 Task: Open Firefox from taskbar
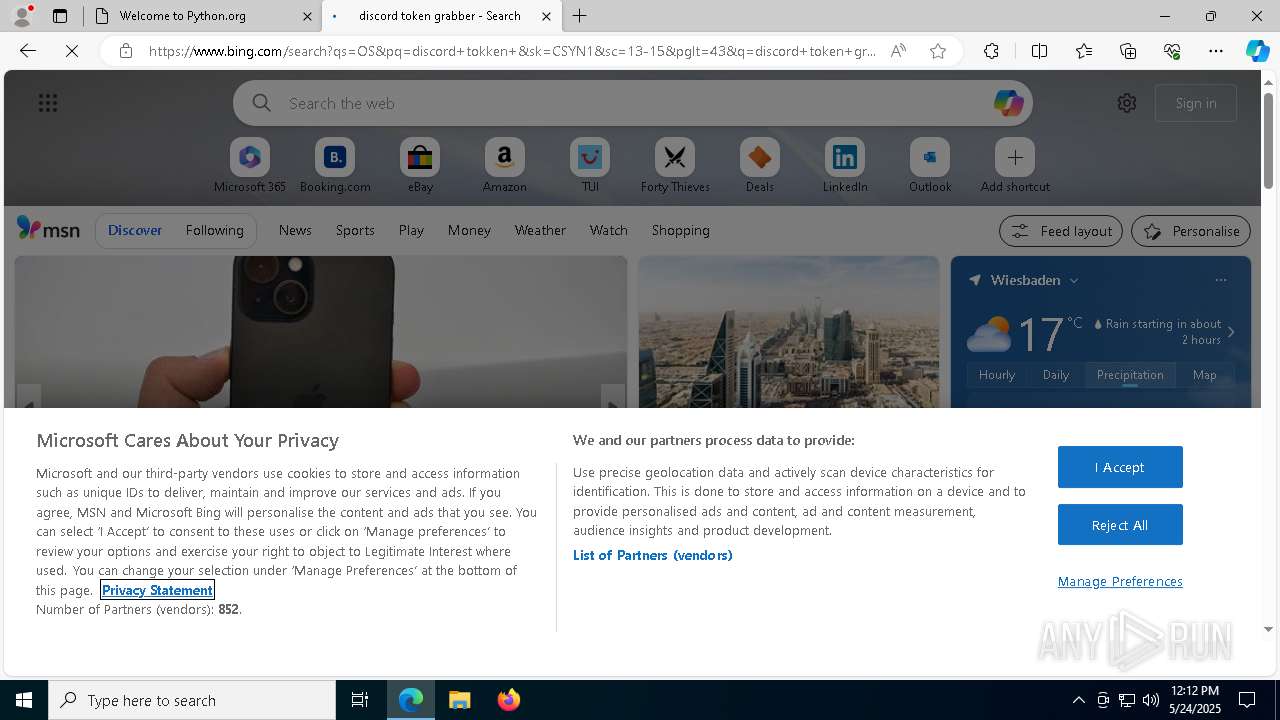tap(508, 700)
